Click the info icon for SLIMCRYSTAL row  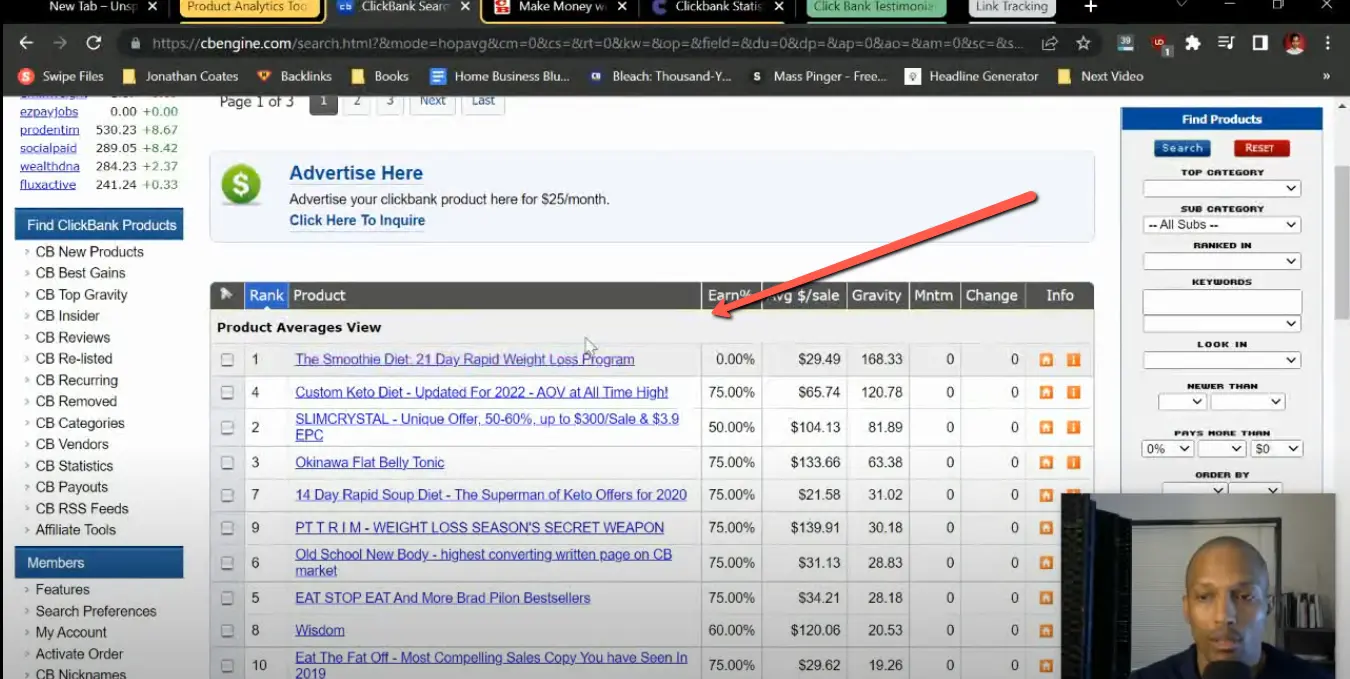(x=1073, y=427)
